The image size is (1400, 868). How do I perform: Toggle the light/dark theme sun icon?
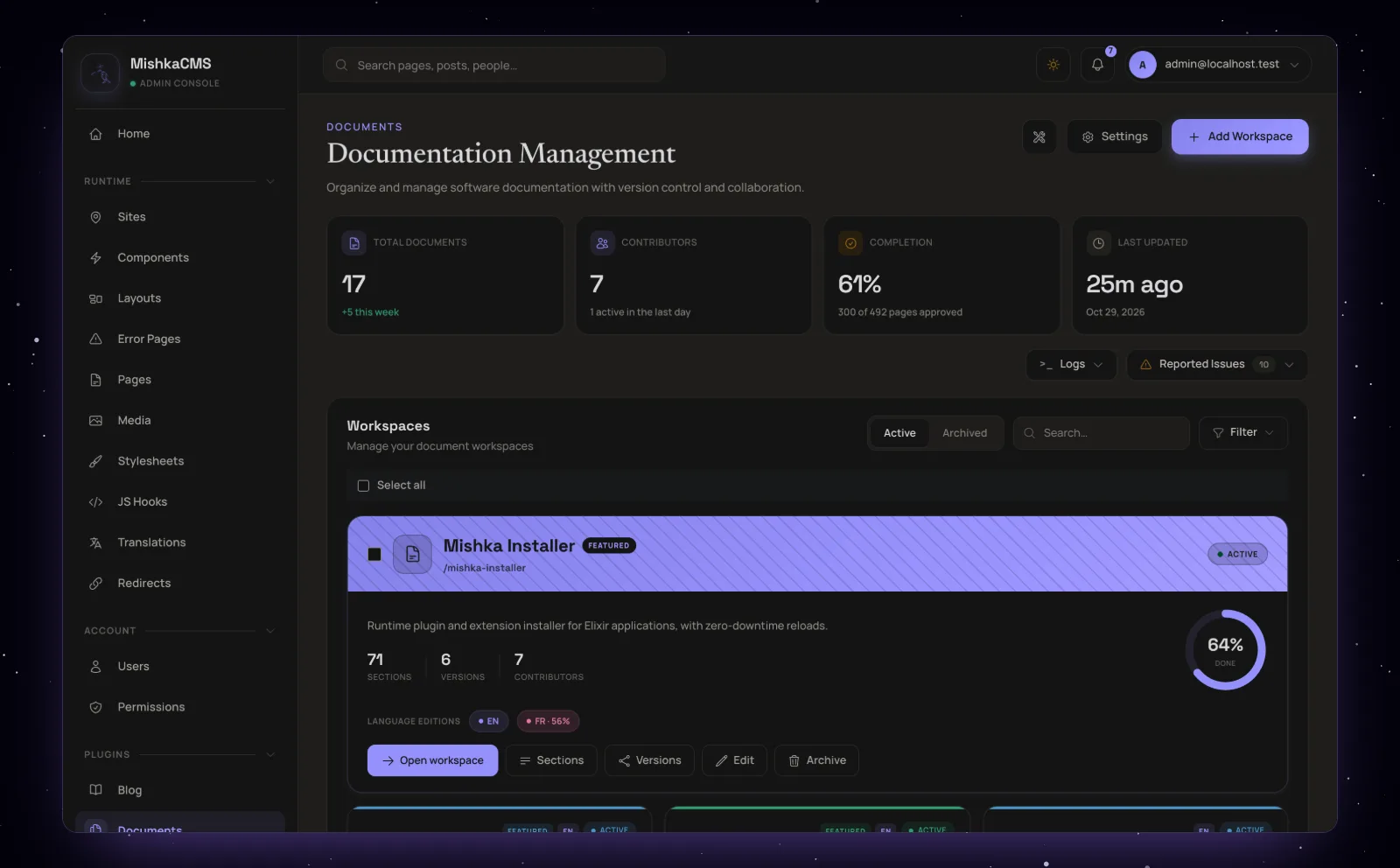(1053, 65)
